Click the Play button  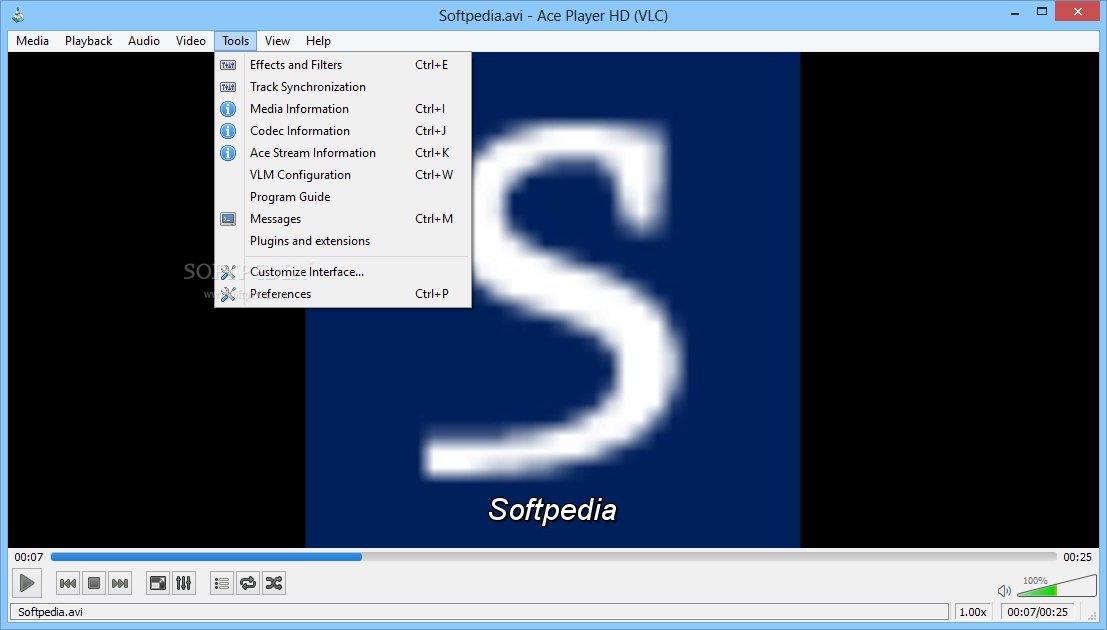[27, 583]
